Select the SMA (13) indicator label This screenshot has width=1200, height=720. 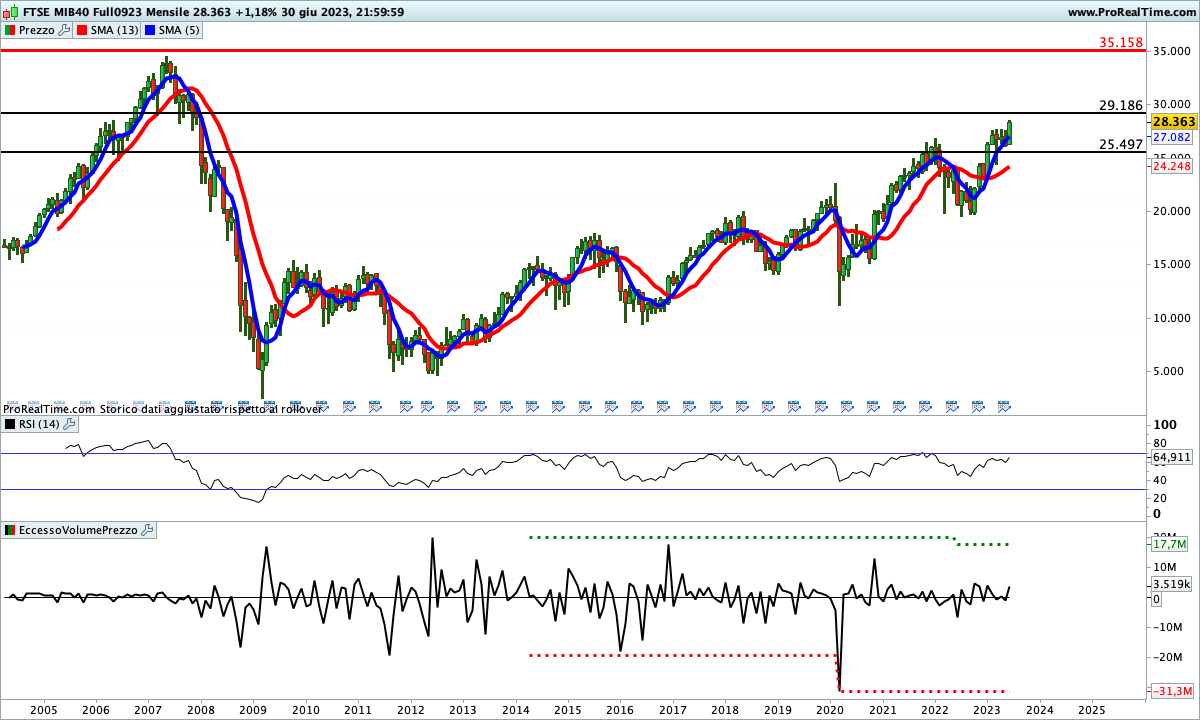(x=114, y=30)
